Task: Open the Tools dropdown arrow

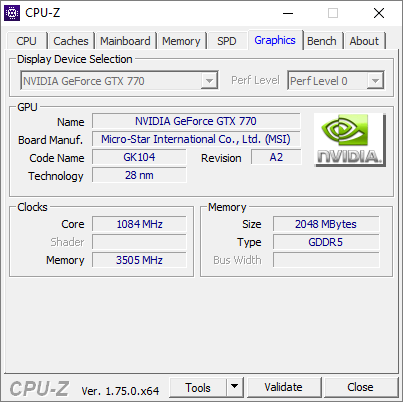Action: tap(235, 387)
